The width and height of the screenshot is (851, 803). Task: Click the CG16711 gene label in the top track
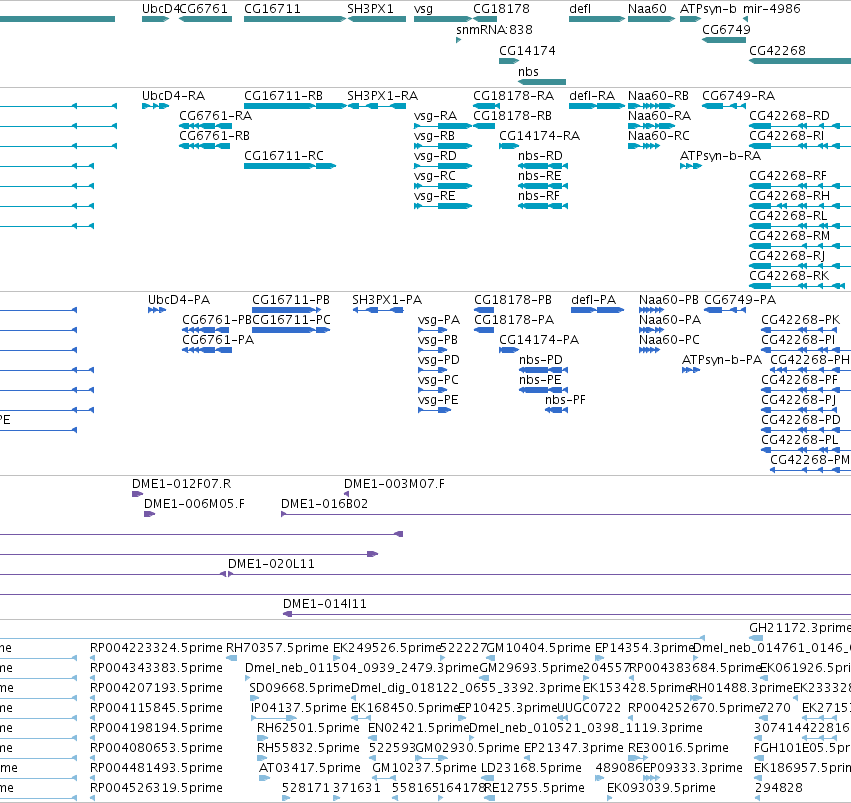272,9
